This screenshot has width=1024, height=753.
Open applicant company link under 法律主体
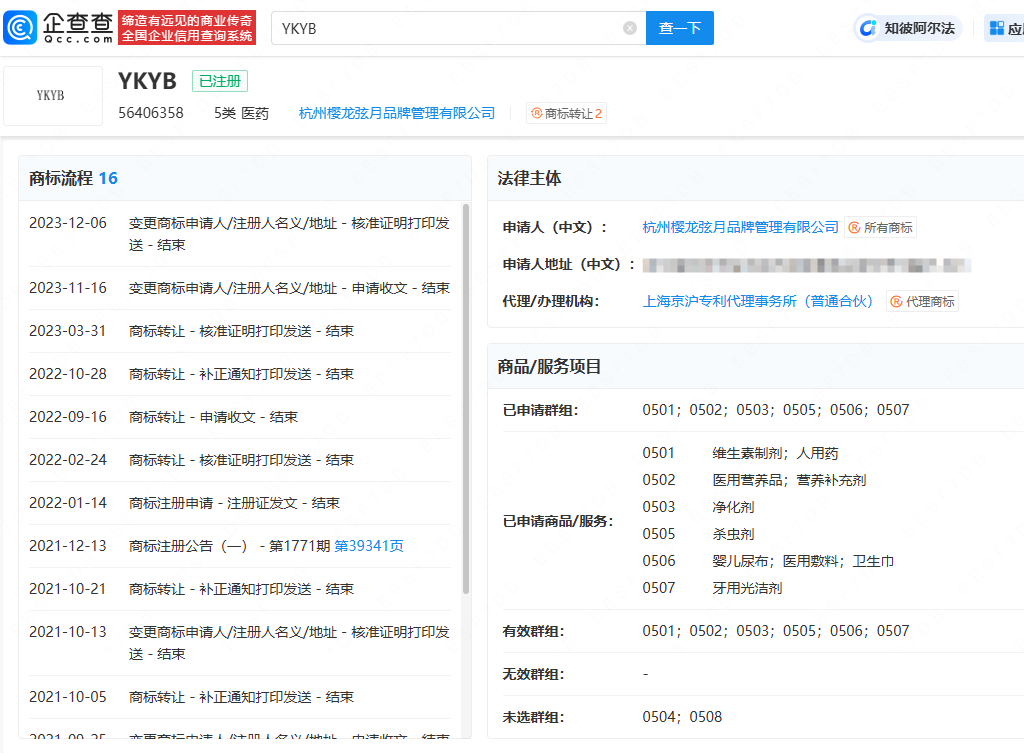click(x=740, y=227)
